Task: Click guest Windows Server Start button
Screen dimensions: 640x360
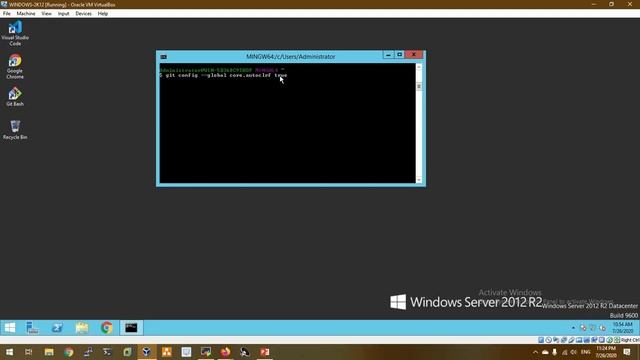Action: point(10,328)
